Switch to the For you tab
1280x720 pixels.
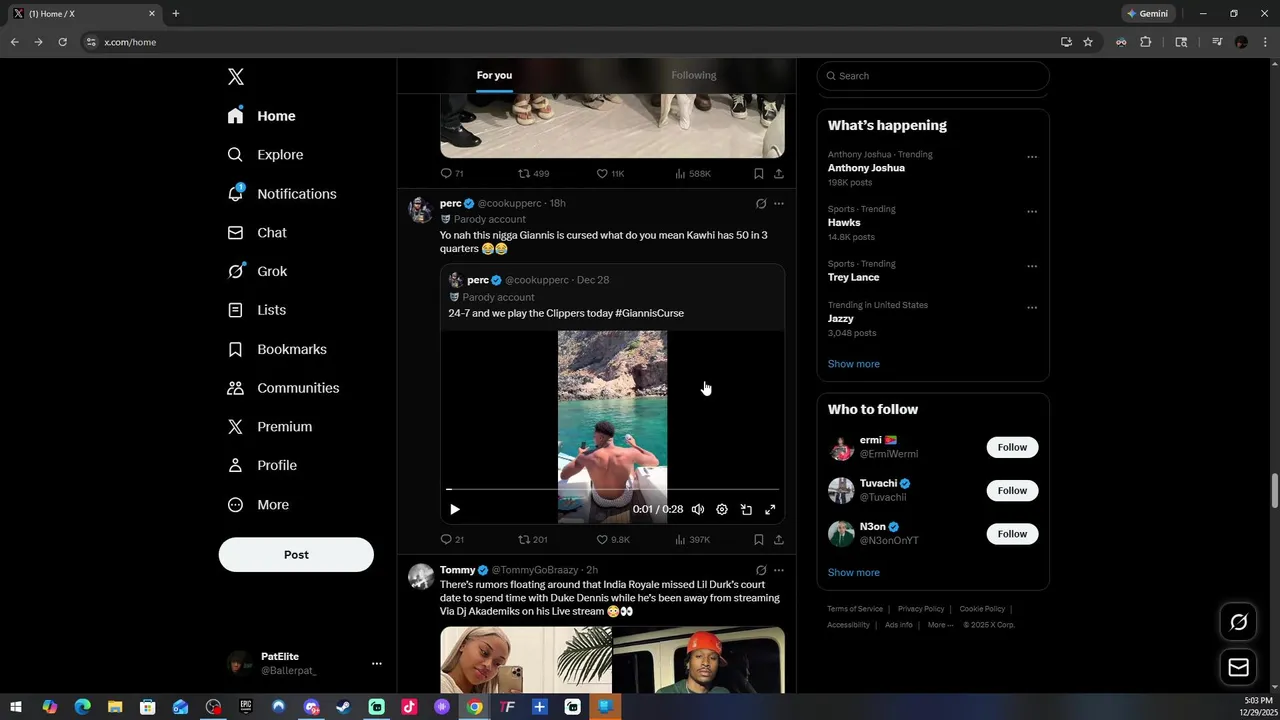(x=494, y=76)
